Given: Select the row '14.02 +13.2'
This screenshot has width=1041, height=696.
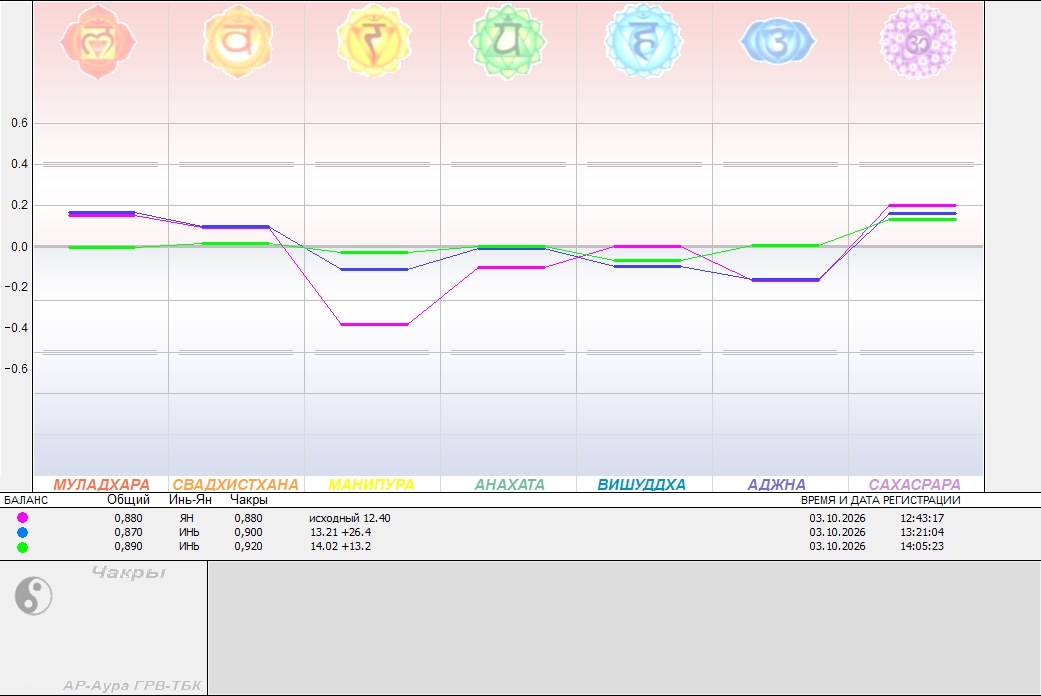Looking at the screenshot, I should click(x=520, y=546).
